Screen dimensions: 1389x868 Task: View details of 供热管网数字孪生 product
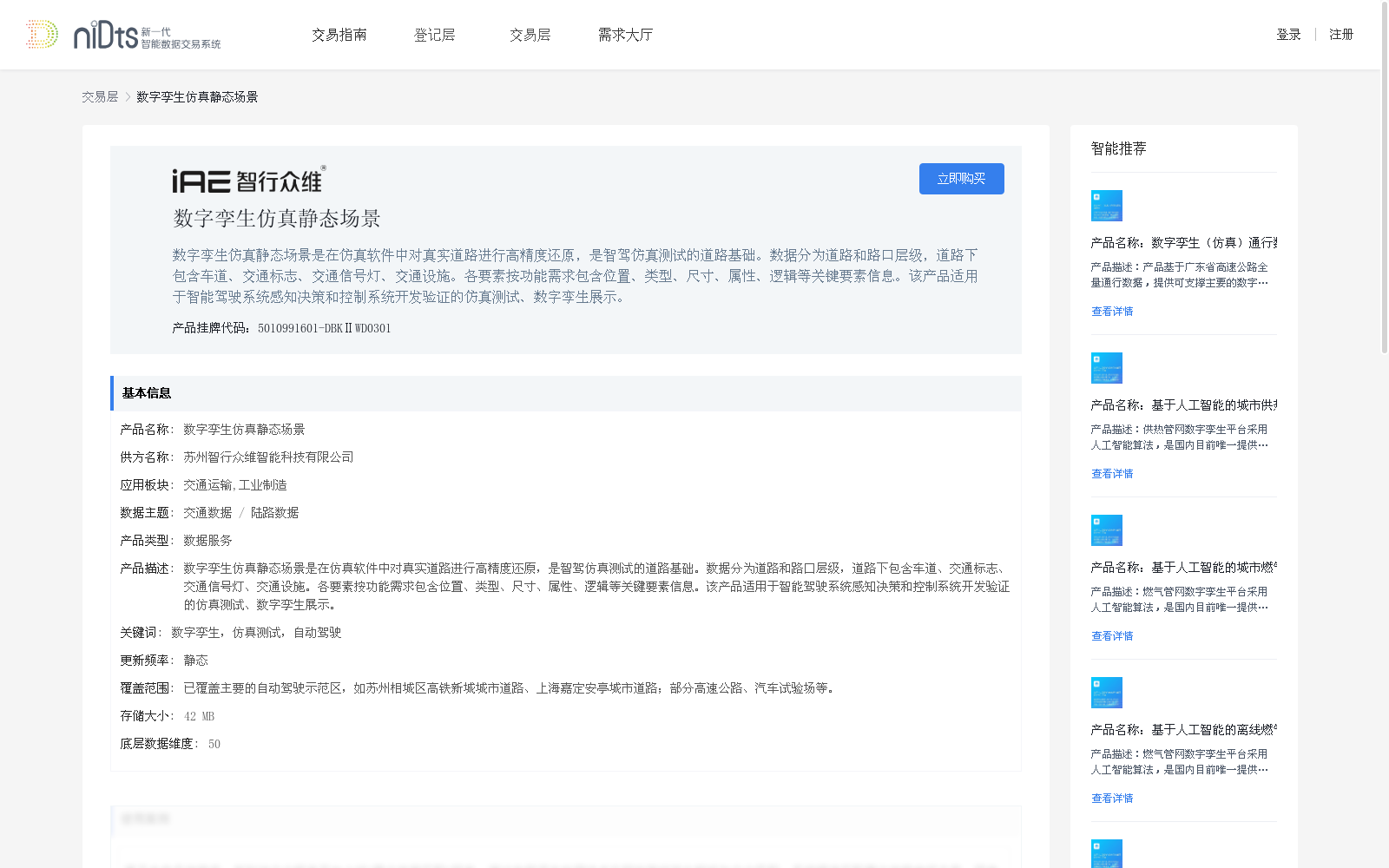(1112, 474)
